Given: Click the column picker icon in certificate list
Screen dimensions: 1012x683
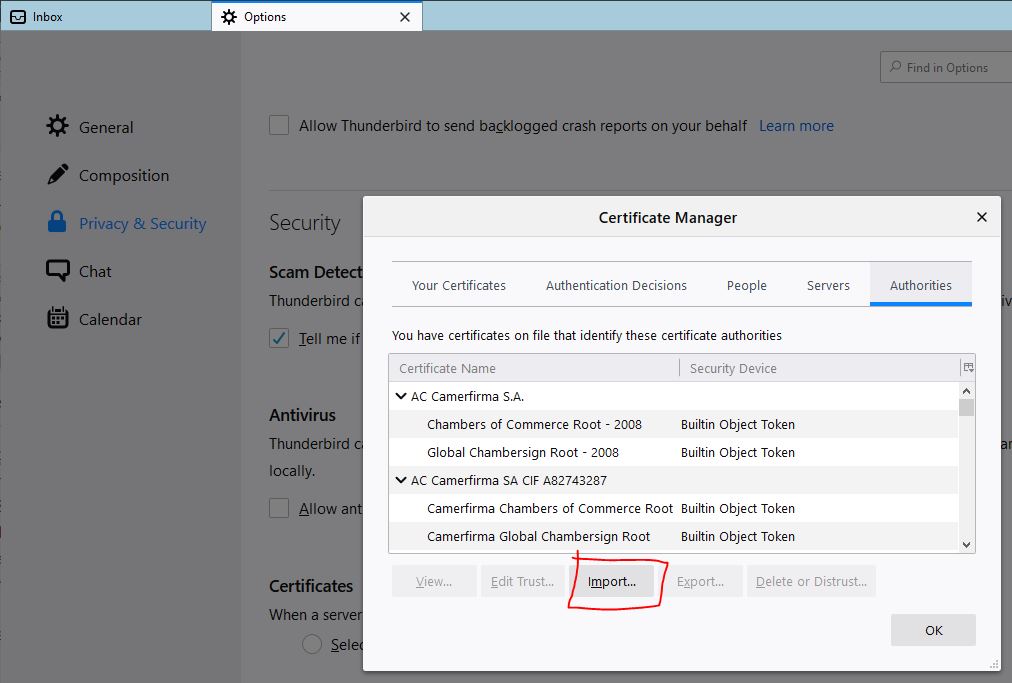Looking at the screenshot, I should pos(967,368).
